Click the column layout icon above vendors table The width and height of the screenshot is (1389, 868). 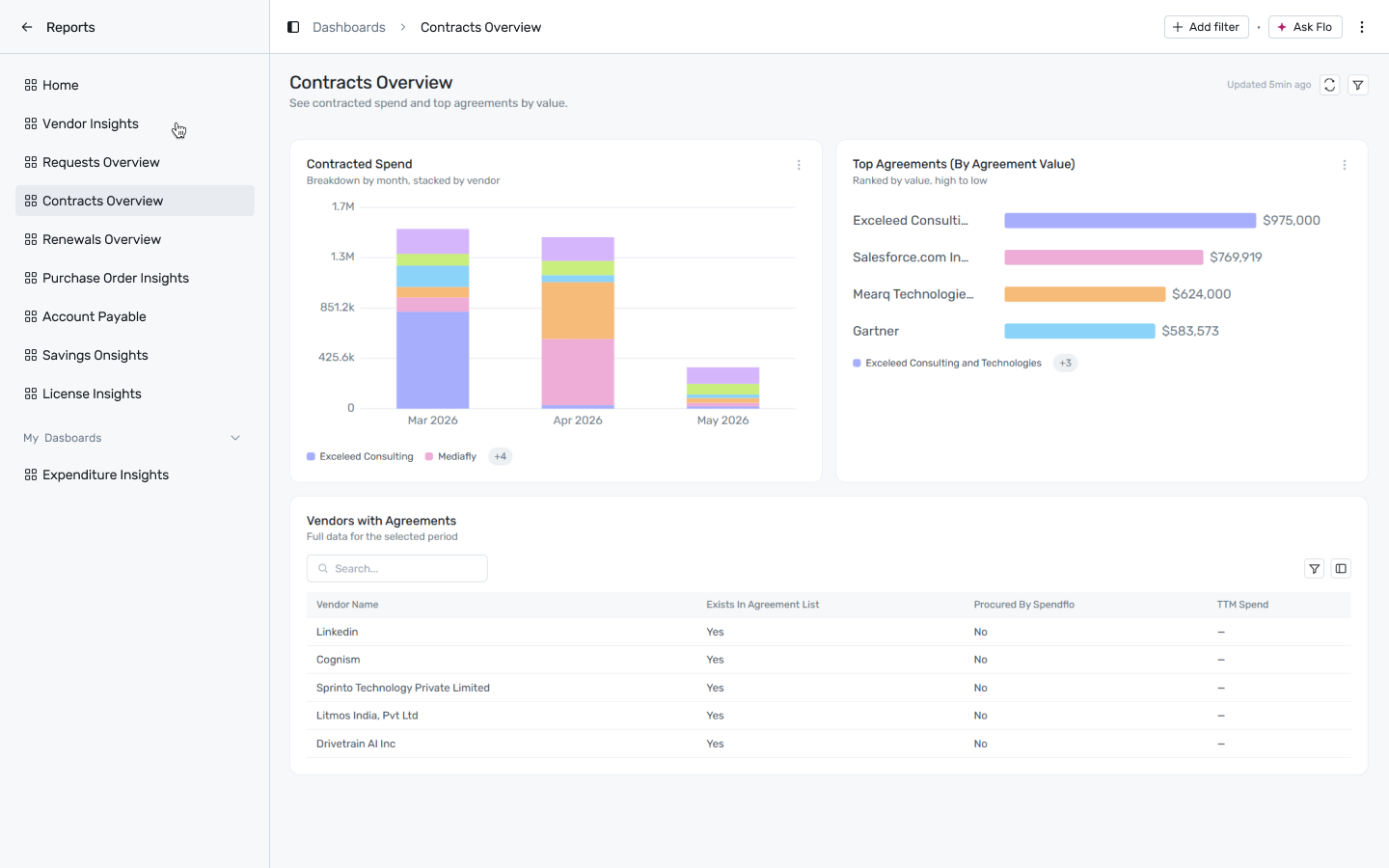coord(1341,569)
